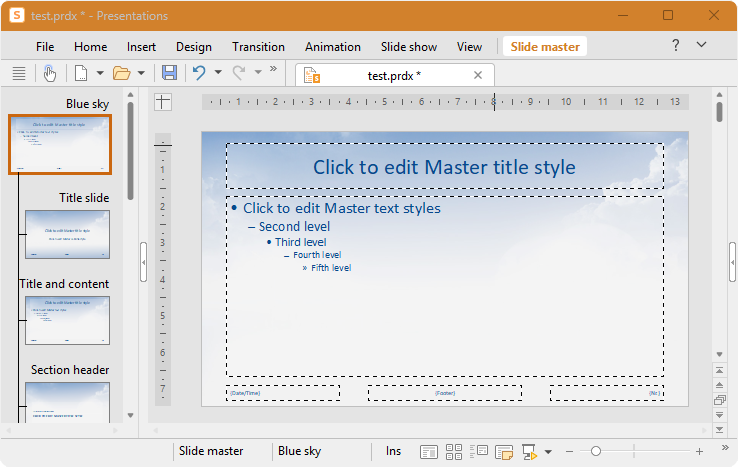Select the slide number placeholder
The width and height of the screenshot is (738, 467).
(607, 393)
